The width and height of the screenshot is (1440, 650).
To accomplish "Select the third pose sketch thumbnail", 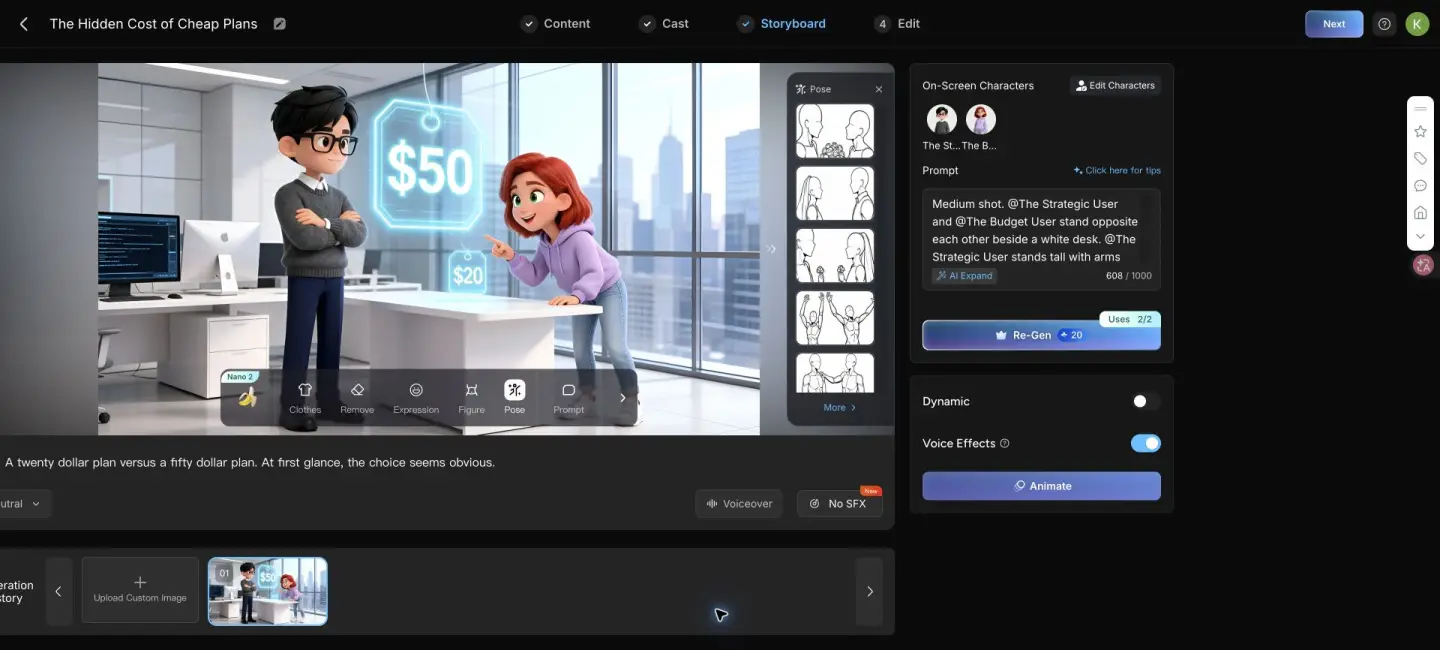I will (x=835, y=255).
